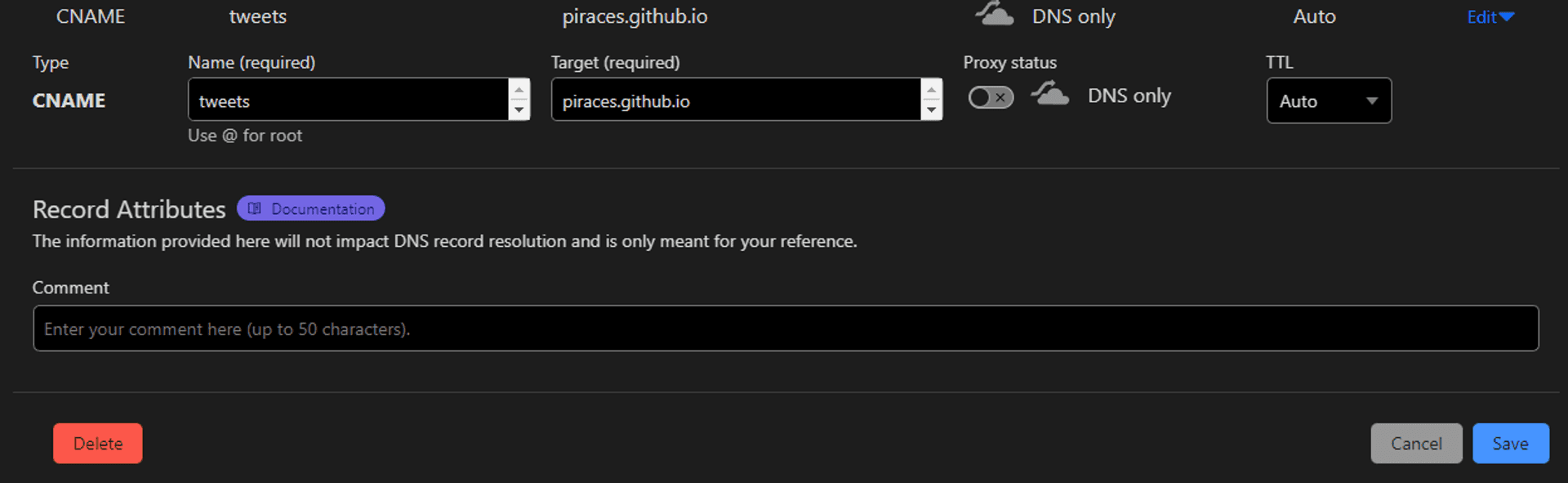Click the down arrow on the Name field

click(519, 109)
